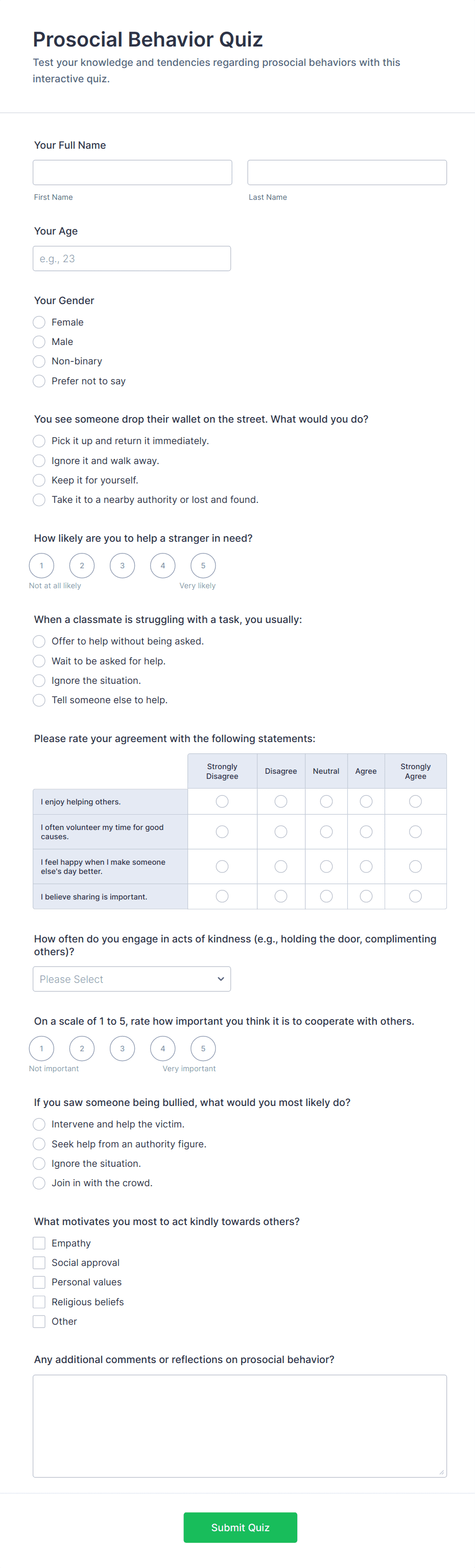Image resolution: width=475 pixels, height=1568 pixels.
Task: Focus the Your Age field
Action: click(131, 259)
